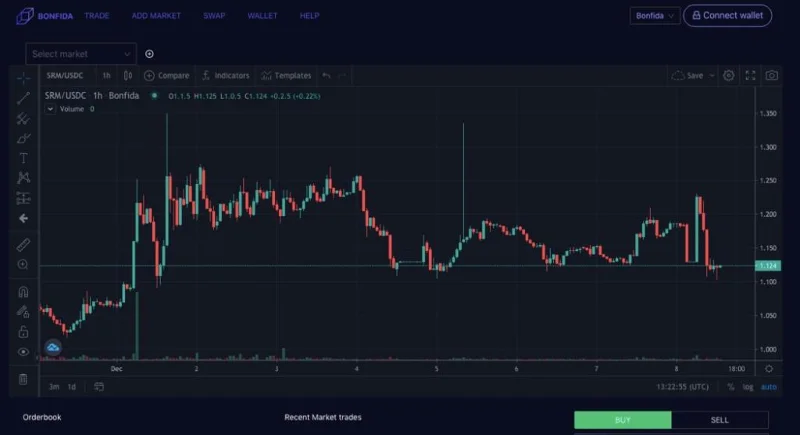The image size is (800, 435).
Task: Click the SRM/USDC symbol search
Action: (65, 75)
